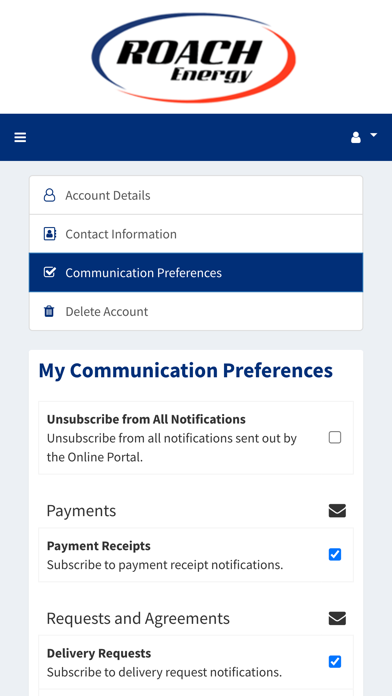Click the Delivery Requests bold label
The image size is (392, 696).
pyautogui.click(x=99, y=653)
